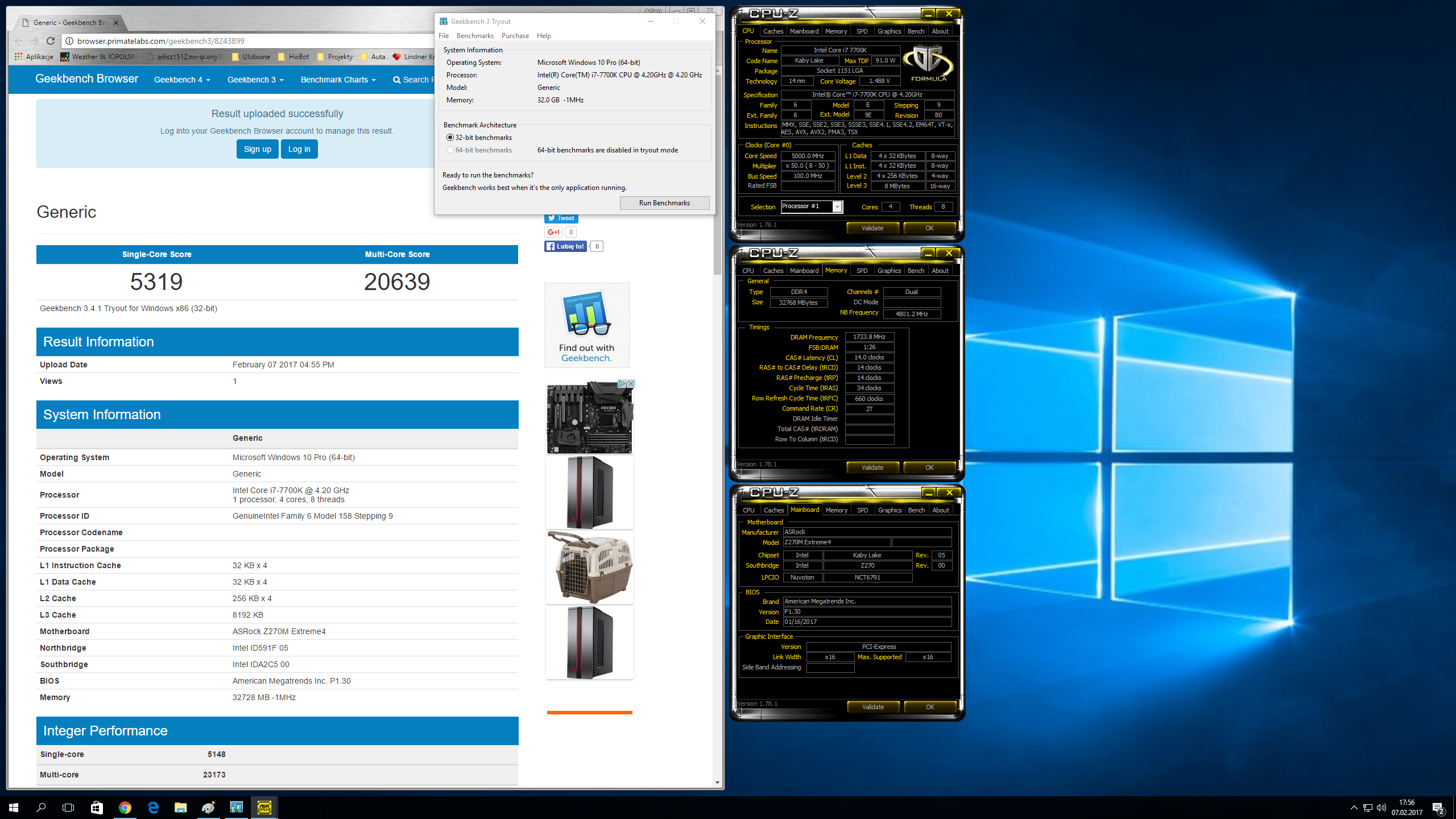Screen dimensions: 1456x819
Task: Open File Explorer from taskbar
Action: pos(181,807)
